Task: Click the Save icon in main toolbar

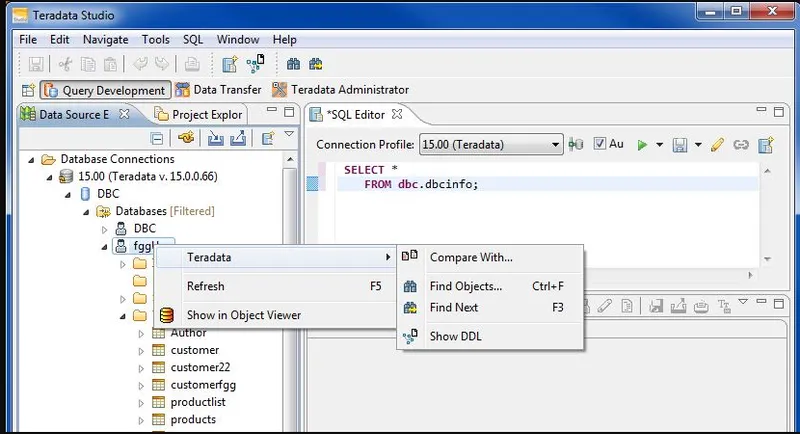Action: point(36,64)
